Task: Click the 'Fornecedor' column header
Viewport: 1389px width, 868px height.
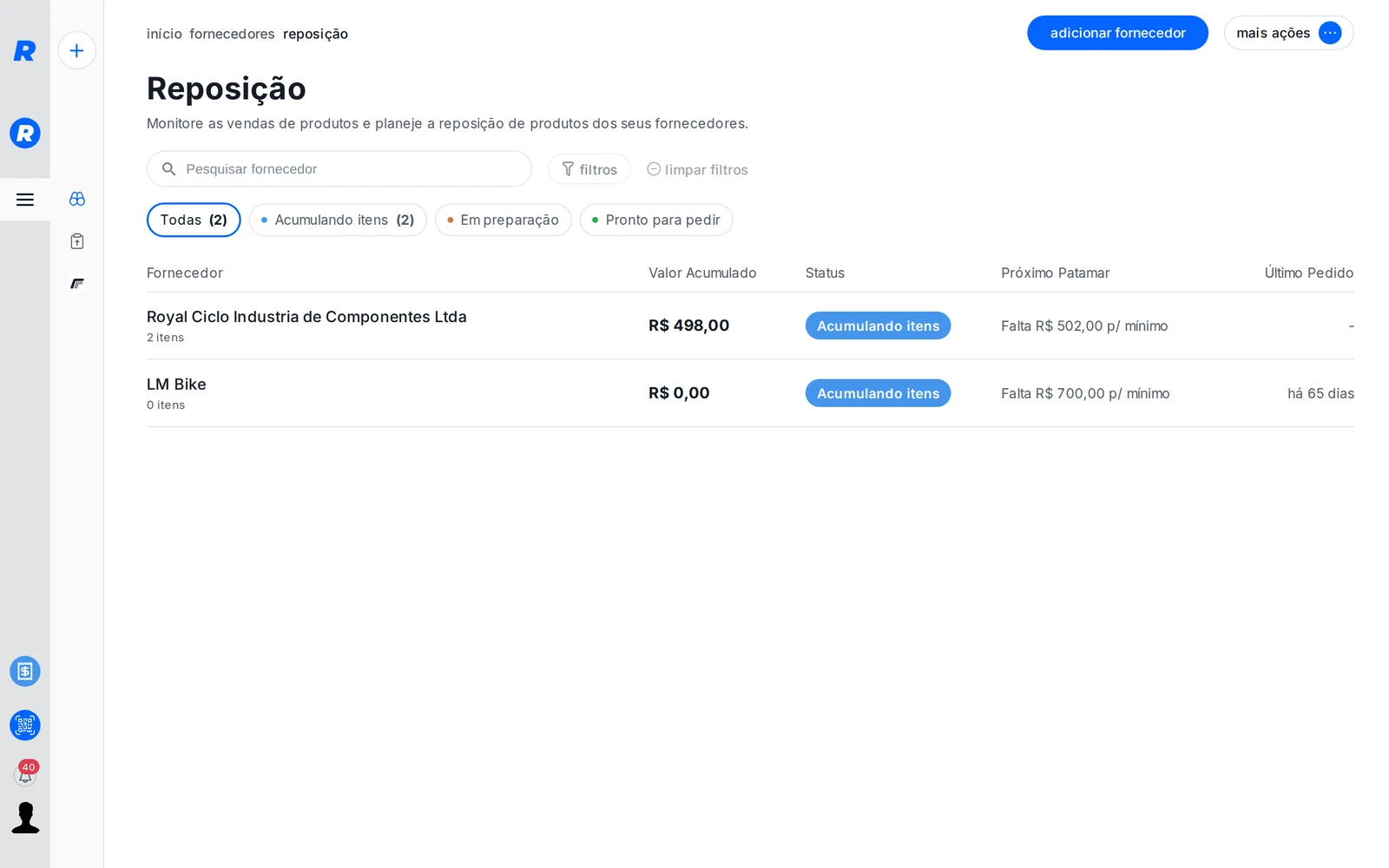Action: pyautogui.click(x=185, y=273)
